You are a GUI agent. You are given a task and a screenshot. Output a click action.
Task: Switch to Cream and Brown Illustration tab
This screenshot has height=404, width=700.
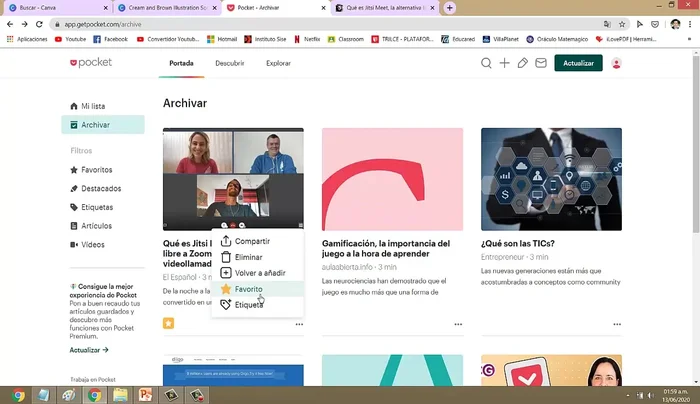click(x=167, y=8)
